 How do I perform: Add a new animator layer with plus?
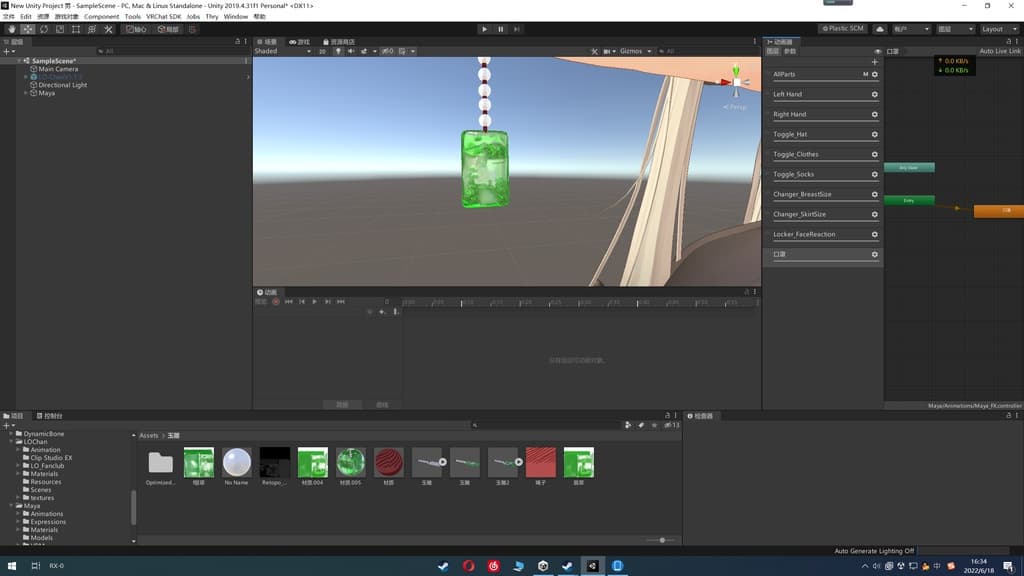pyautogui.click(x=874, y=62)
